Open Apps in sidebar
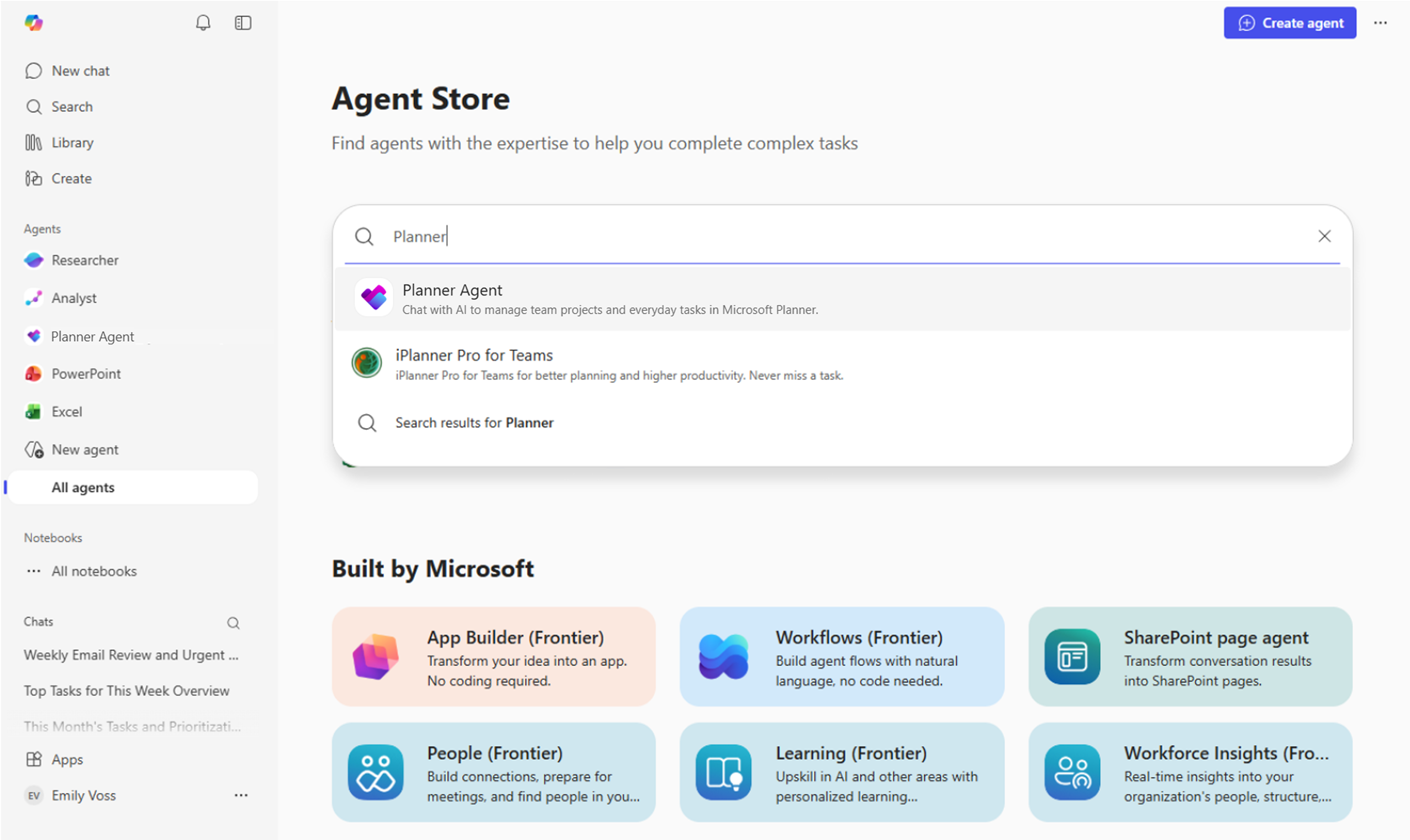This screenshot has height=840, width=1410. pos(54,759)
